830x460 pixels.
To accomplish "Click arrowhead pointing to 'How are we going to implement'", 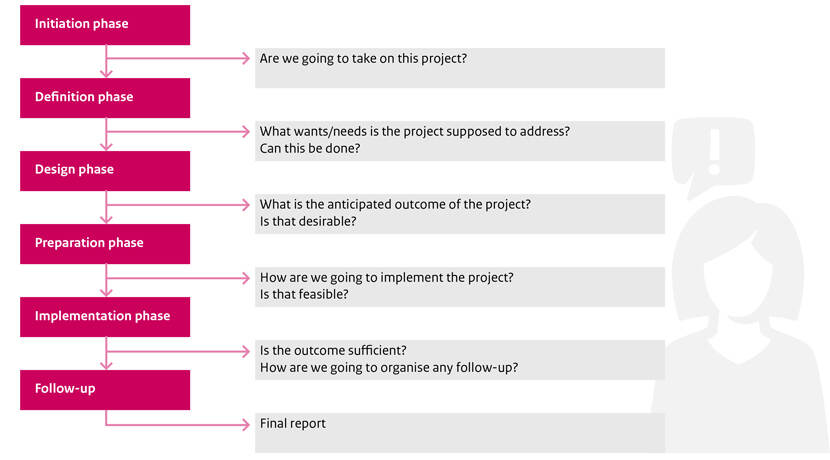I will 246,278.
